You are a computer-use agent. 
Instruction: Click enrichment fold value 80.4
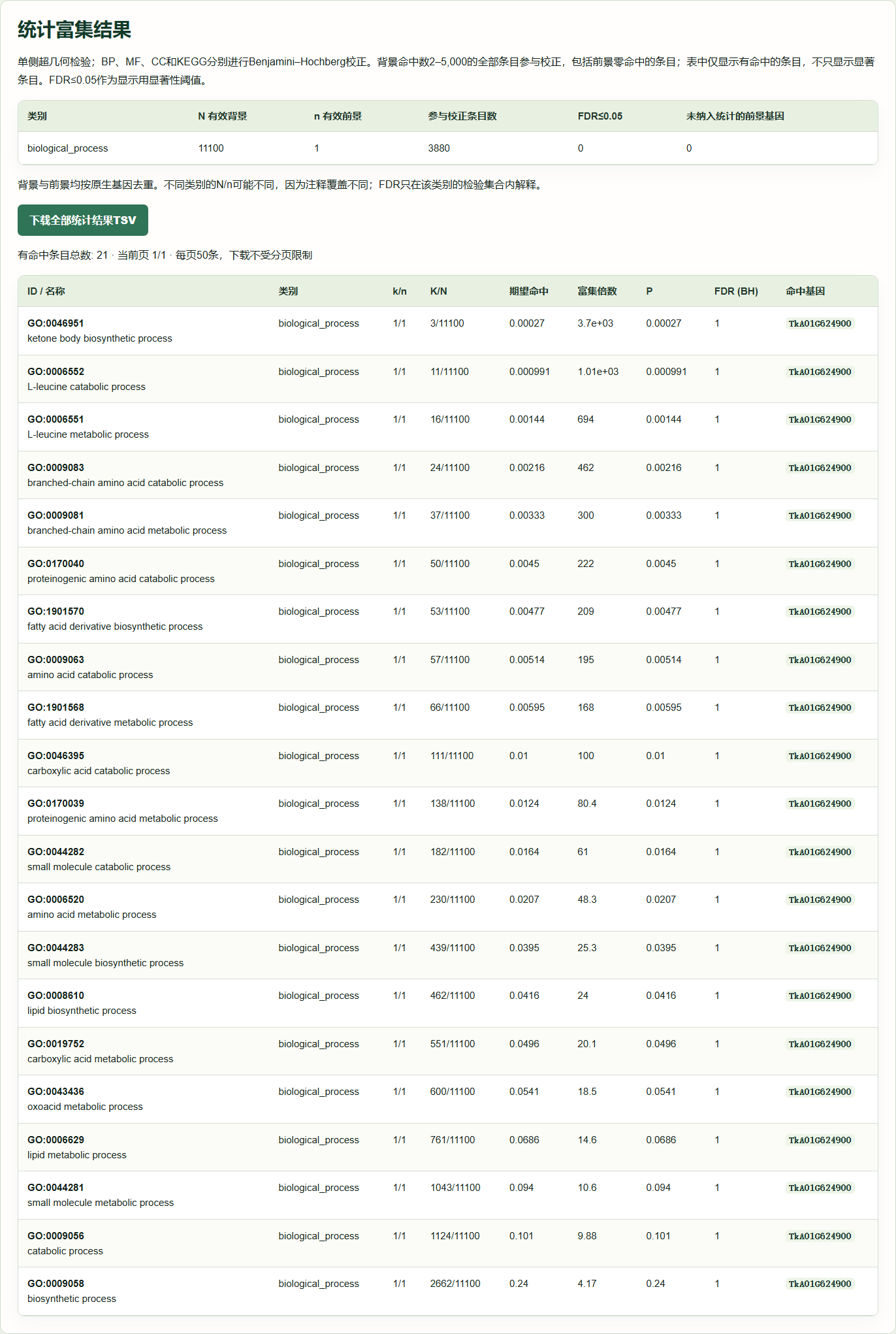tap(587, 804)
